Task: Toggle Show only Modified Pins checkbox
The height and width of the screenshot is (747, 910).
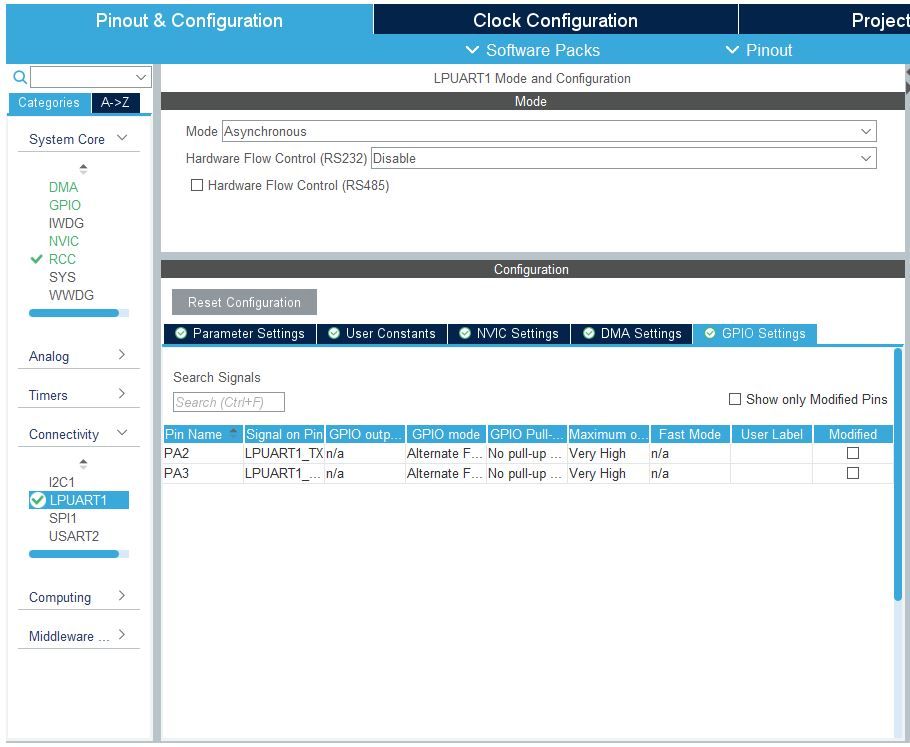Action: click(735, 399)
